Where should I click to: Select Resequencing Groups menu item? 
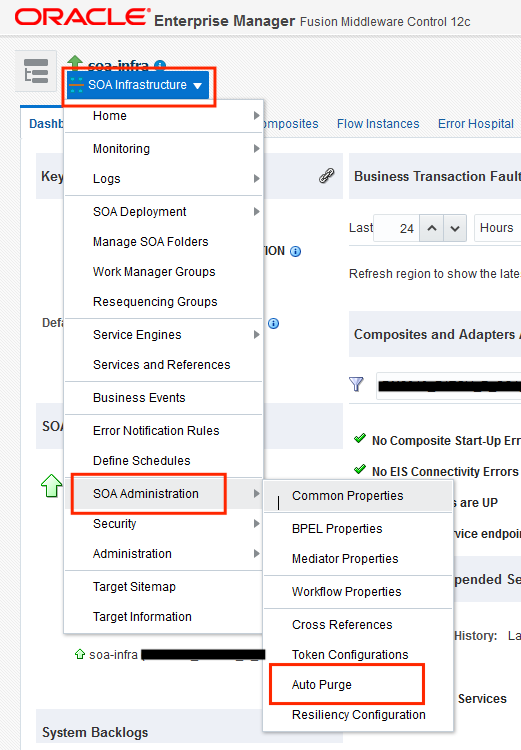click(163, 302)
